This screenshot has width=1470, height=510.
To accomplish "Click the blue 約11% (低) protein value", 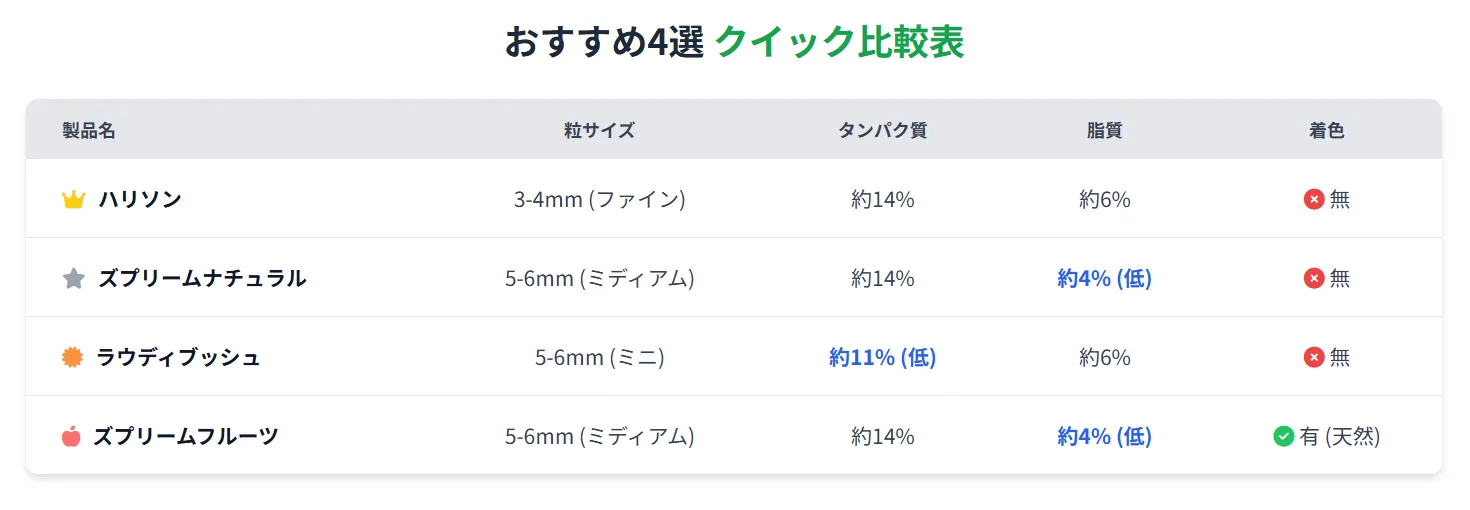I will 882,357.
